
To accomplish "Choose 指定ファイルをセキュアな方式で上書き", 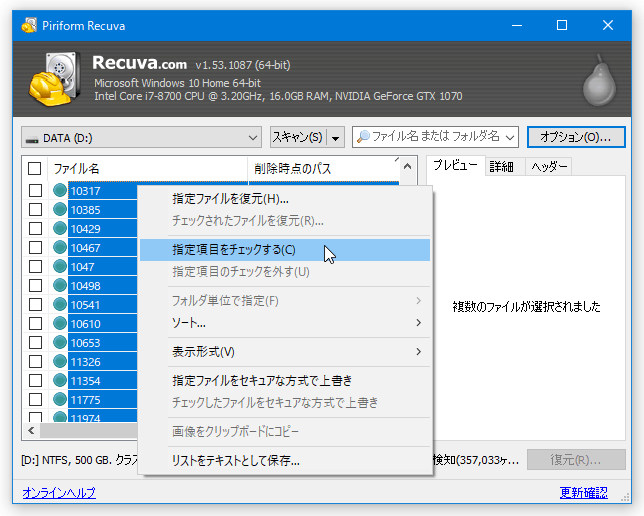I will pos(285,380).
